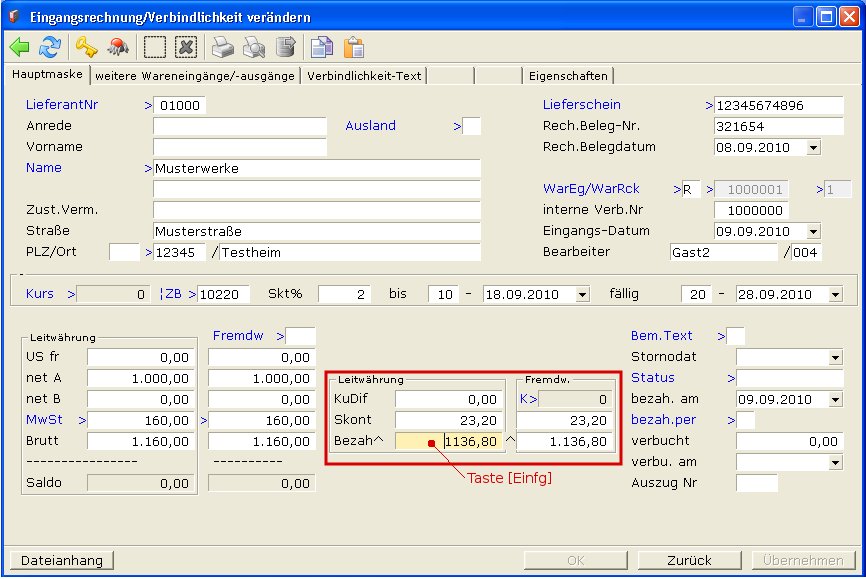Click the dashed box with X icon
Image resolution: width=866 pixels, height=579 pixels.
tap(185, 47)
